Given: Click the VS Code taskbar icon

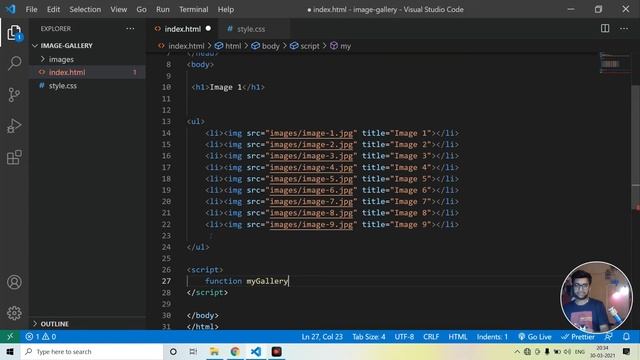Looking at the screenshot, I should point(256,351).
